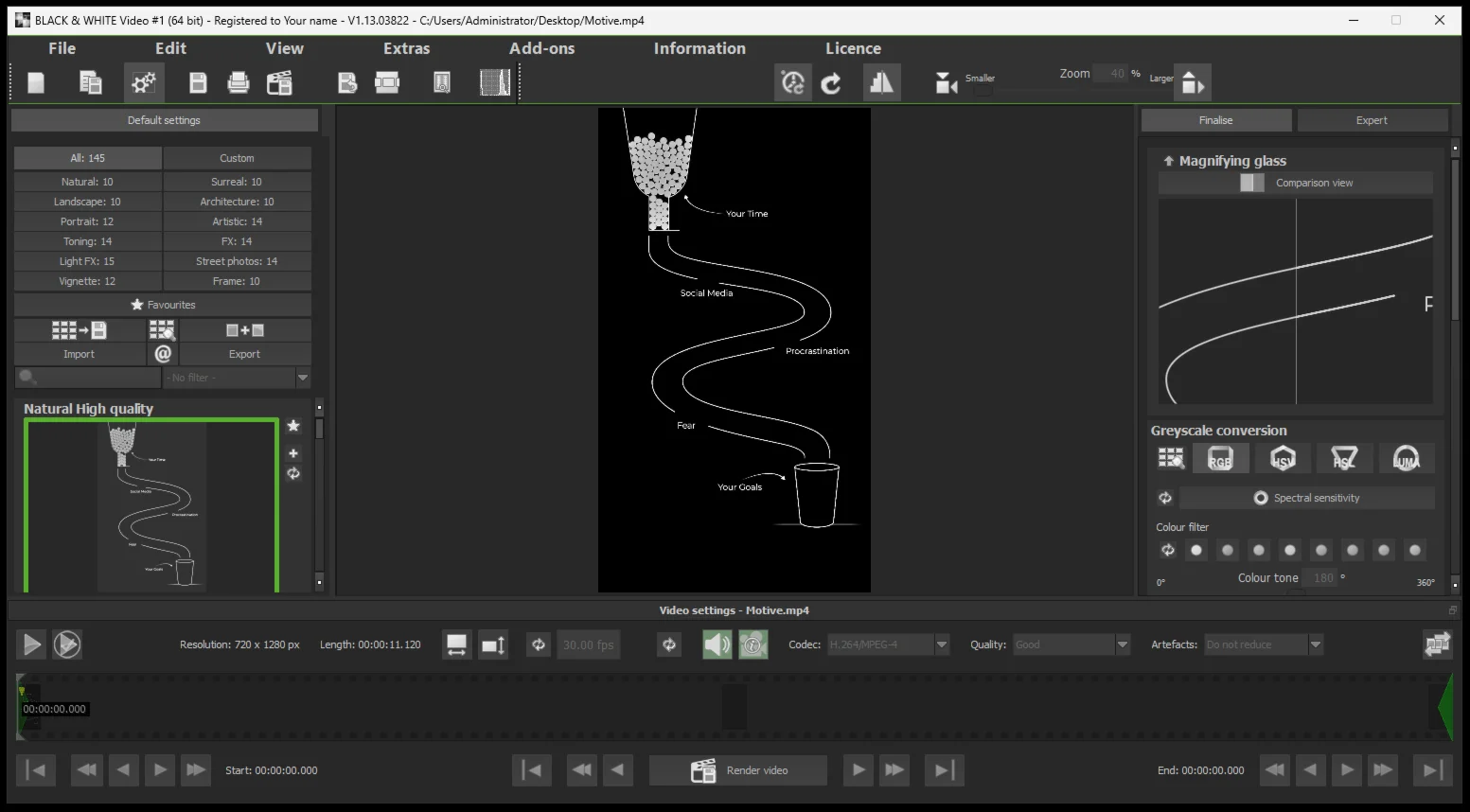The width and height of the screenshot is (1470, 812).
Task: Add preset to favourites with star icon
Action: click(293, 426)
